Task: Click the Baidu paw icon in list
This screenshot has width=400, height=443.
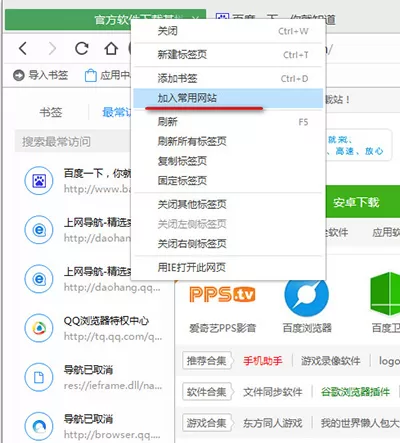Action: [39, 181]
